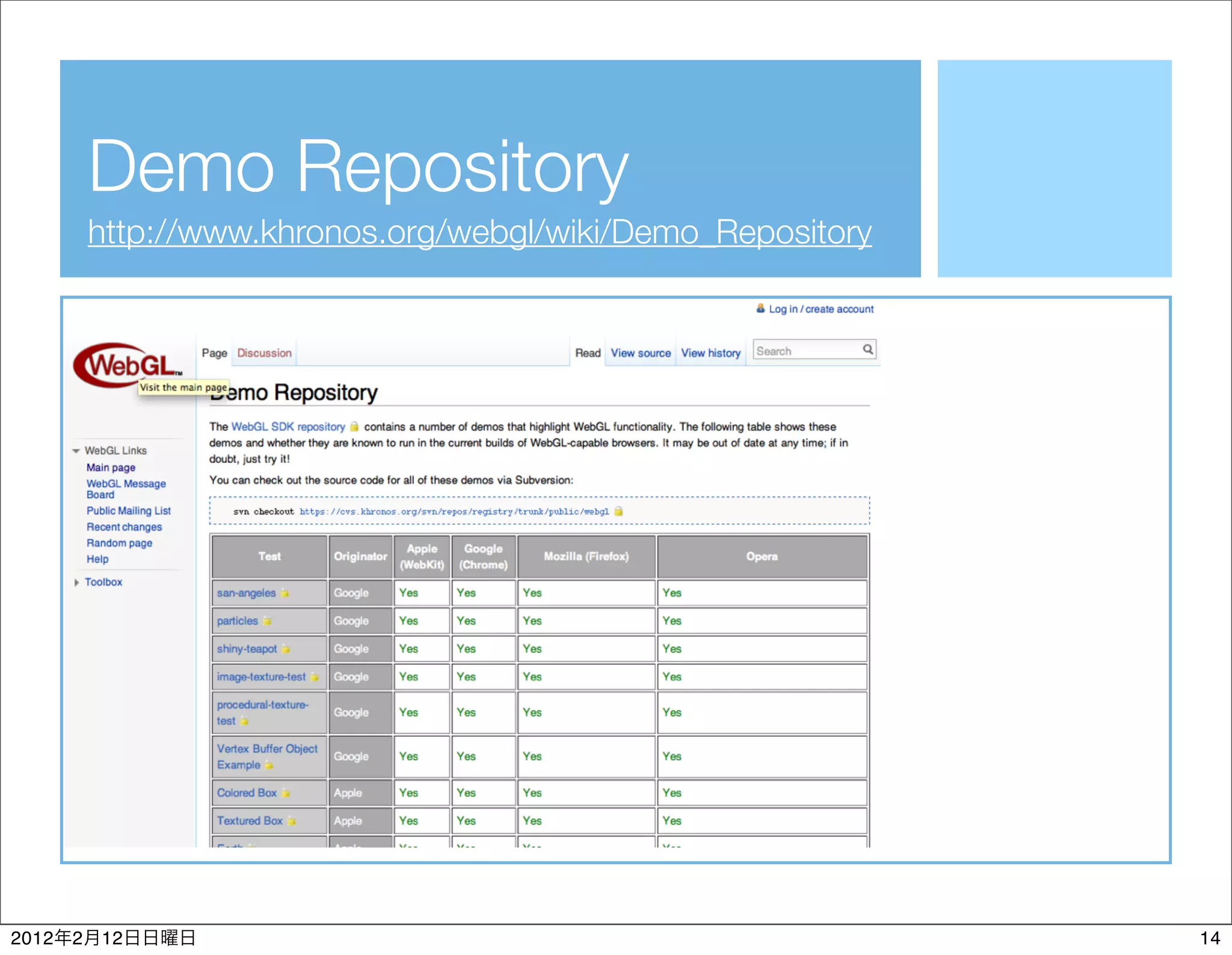Image resolution: width=1232 pixels, height=955 pixels.
Task: Open the View source tab
Action: coord(641,353)
